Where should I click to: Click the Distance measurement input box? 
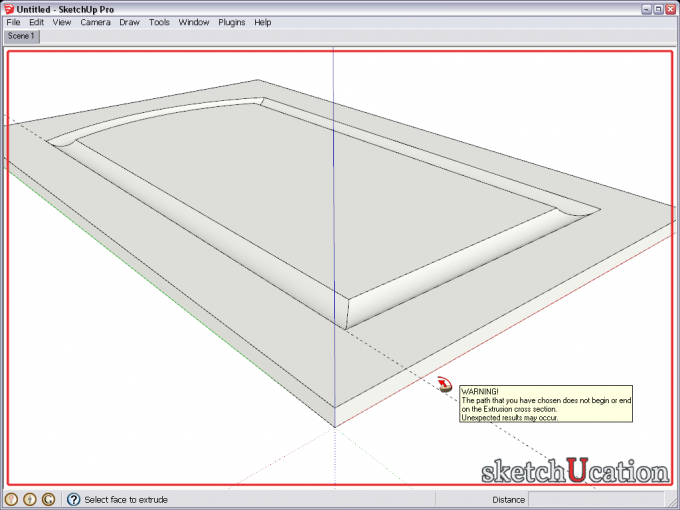click(595, 500)
